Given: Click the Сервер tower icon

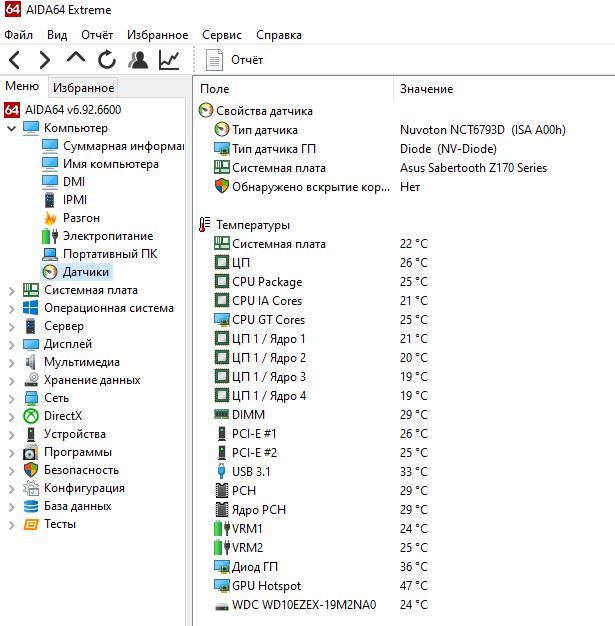Looking at the screenshot, I should point(31,326).
